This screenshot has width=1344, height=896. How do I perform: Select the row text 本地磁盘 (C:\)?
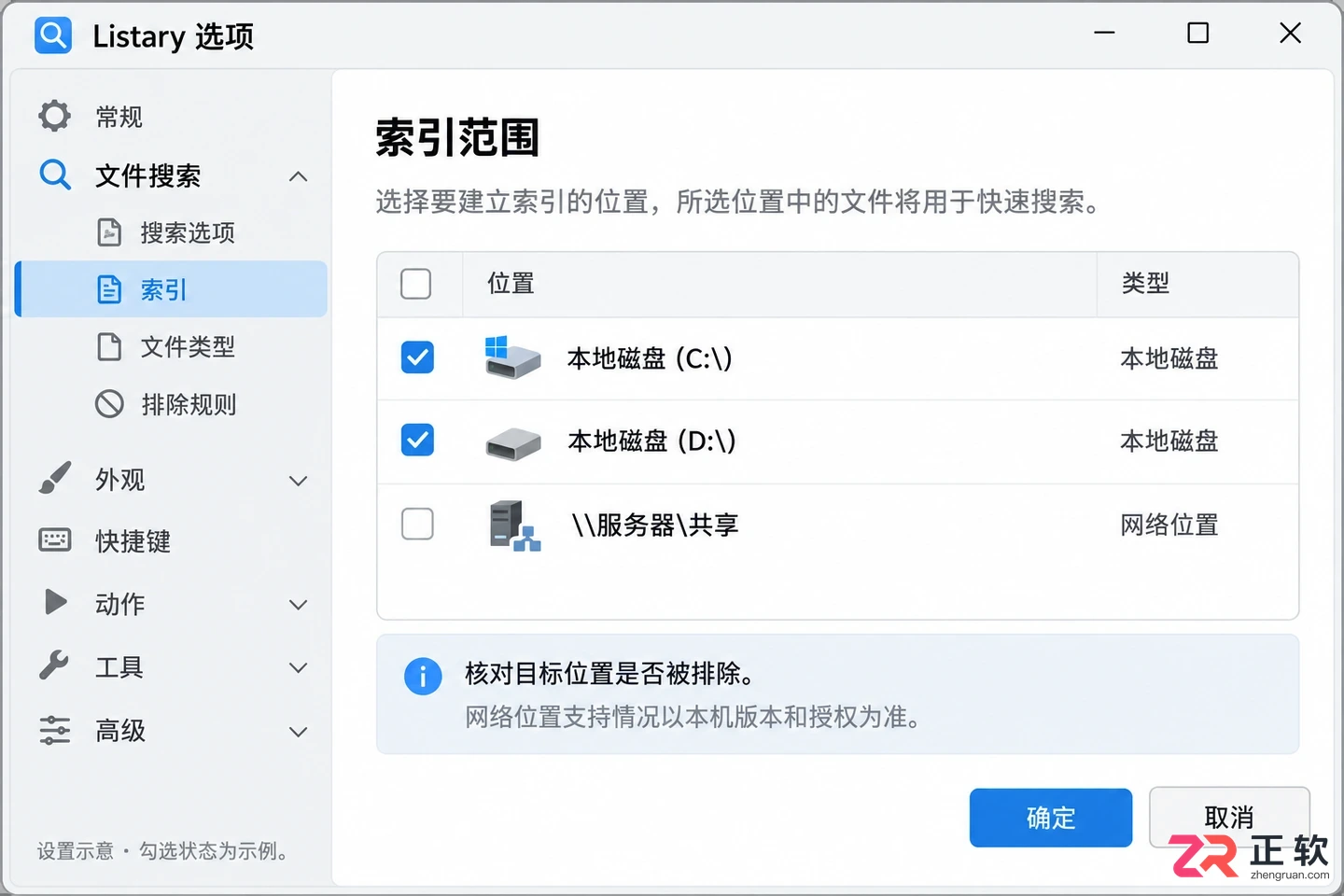[650, 358]
